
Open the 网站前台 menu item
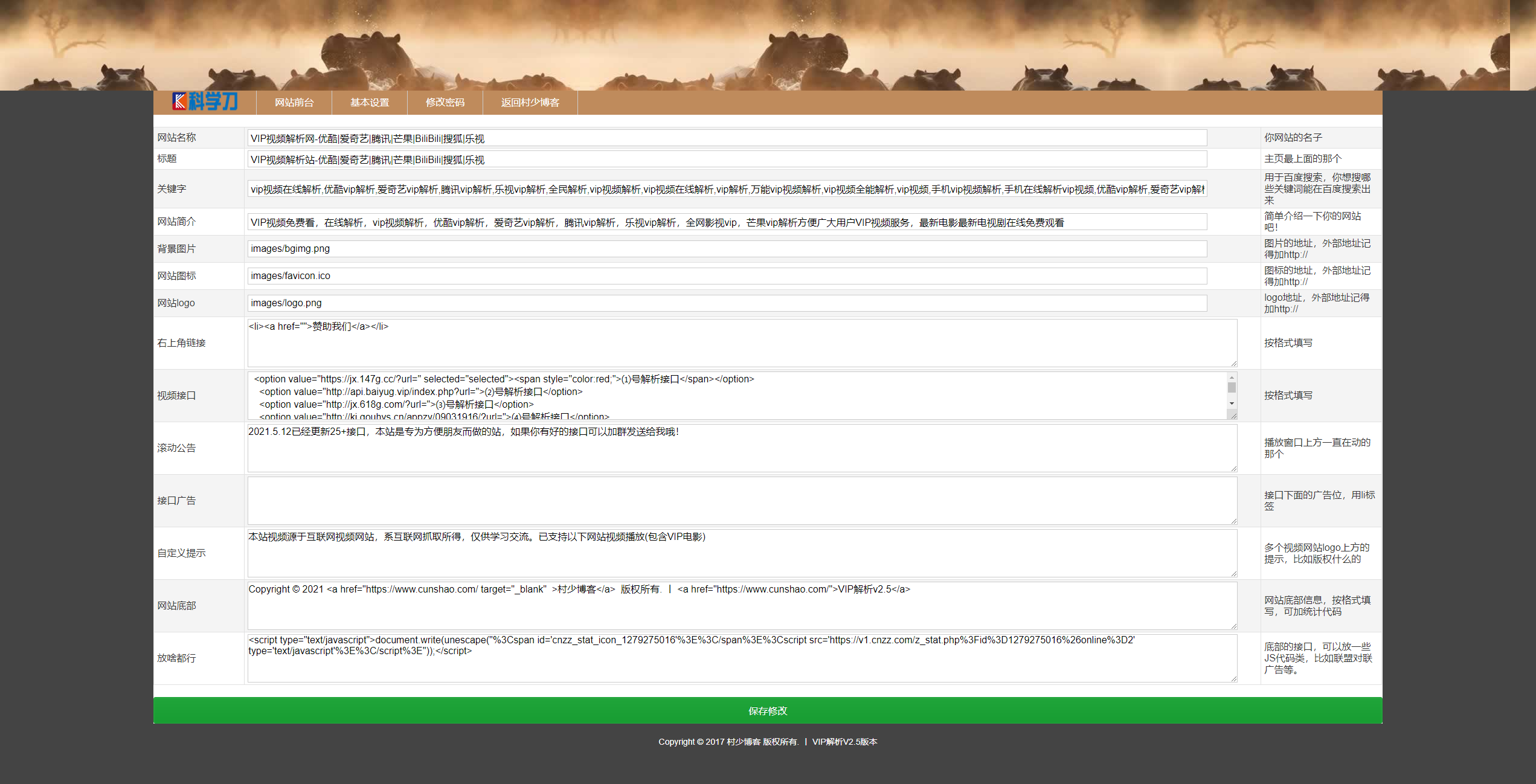(294, 103)
